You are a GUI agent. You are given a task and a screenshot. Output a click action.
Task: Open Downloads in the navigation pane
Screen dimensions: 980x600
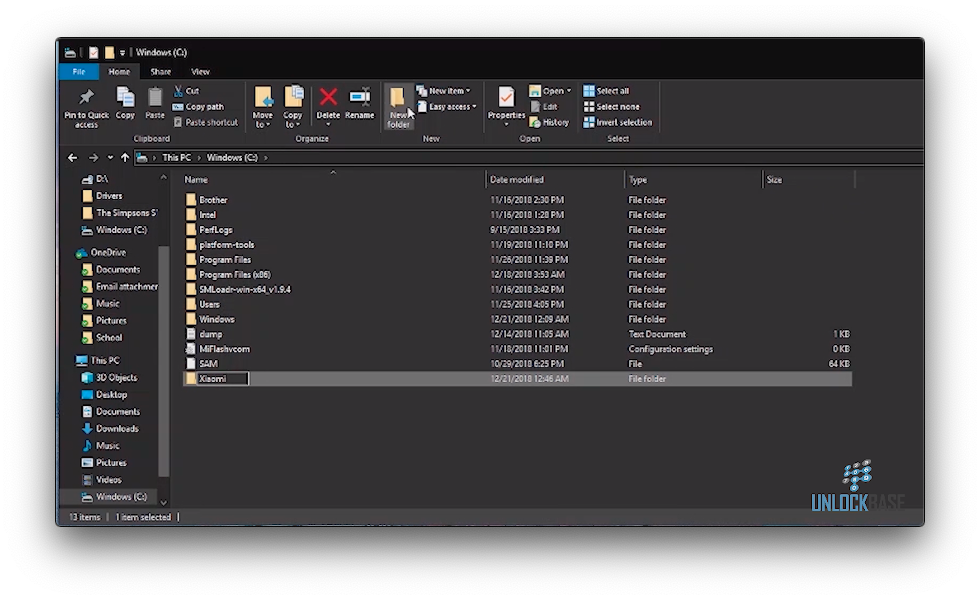[110, 429]
